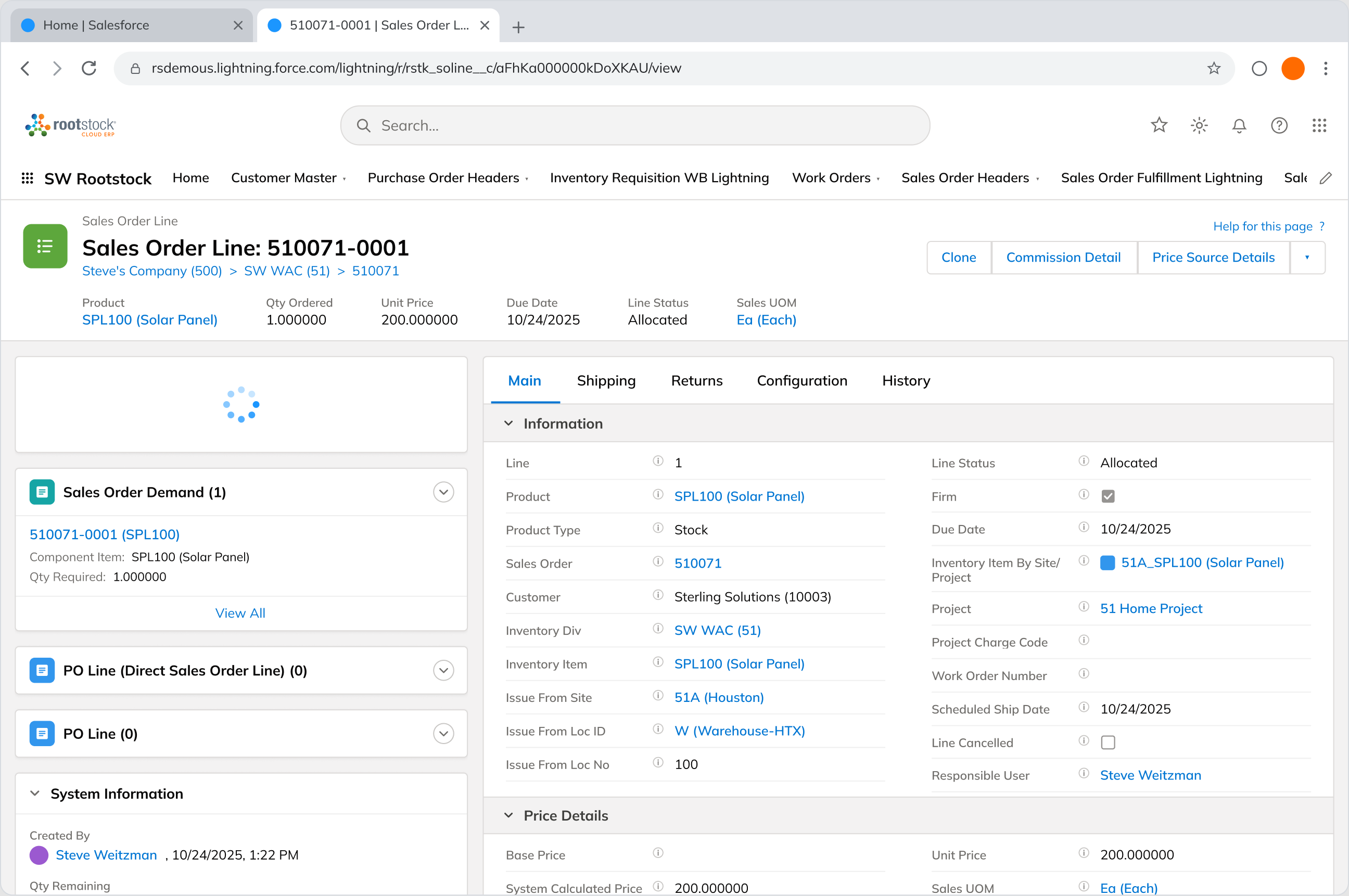Click Steve Weitzman's purple avatar in Created By
Viewport: 1349px width, 896px height.
click(39, 855)
